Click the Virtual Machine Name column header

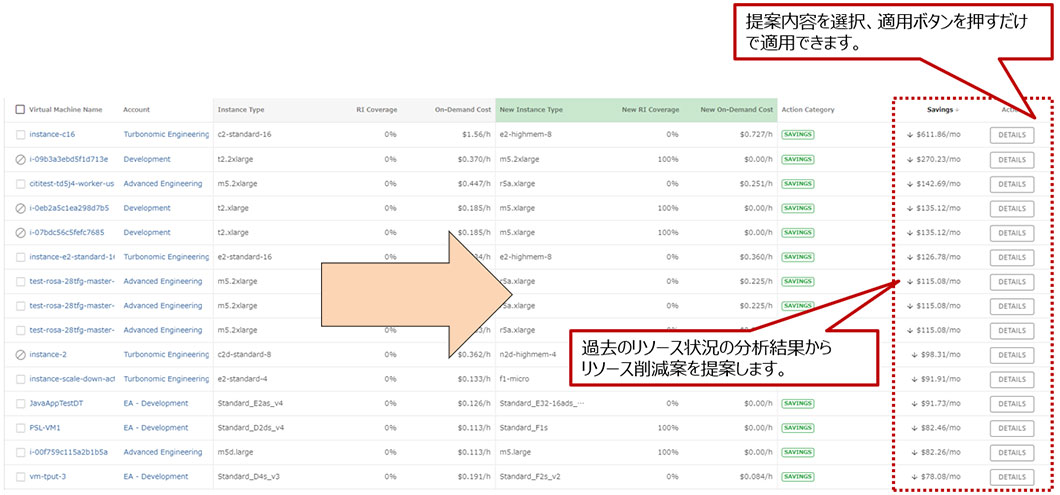[66, 110]
